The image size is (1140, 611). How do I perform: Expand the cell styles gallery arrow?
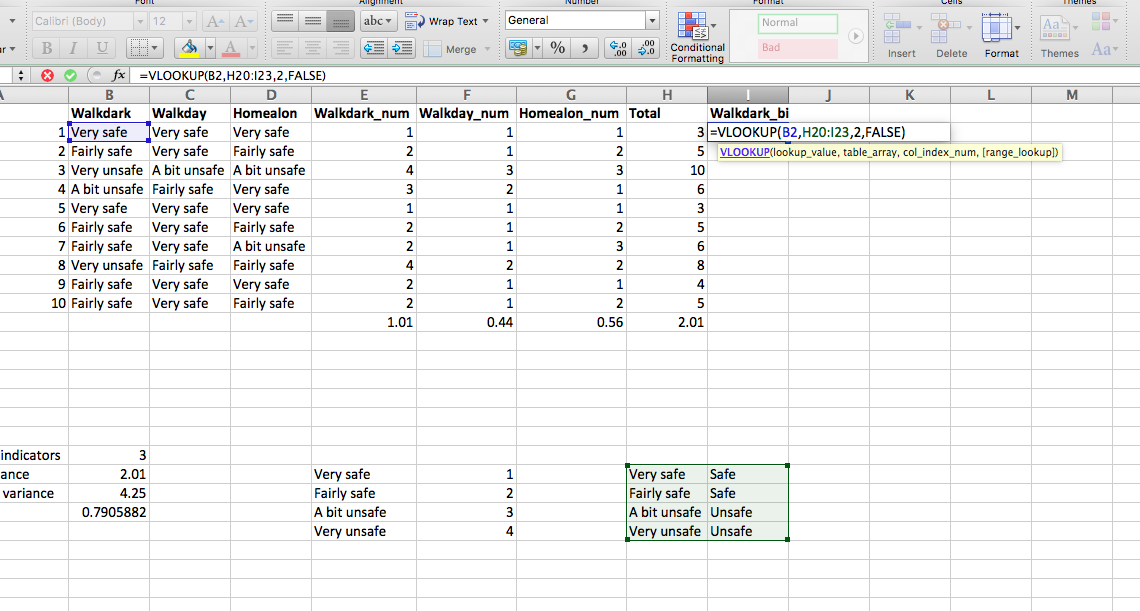855,36
